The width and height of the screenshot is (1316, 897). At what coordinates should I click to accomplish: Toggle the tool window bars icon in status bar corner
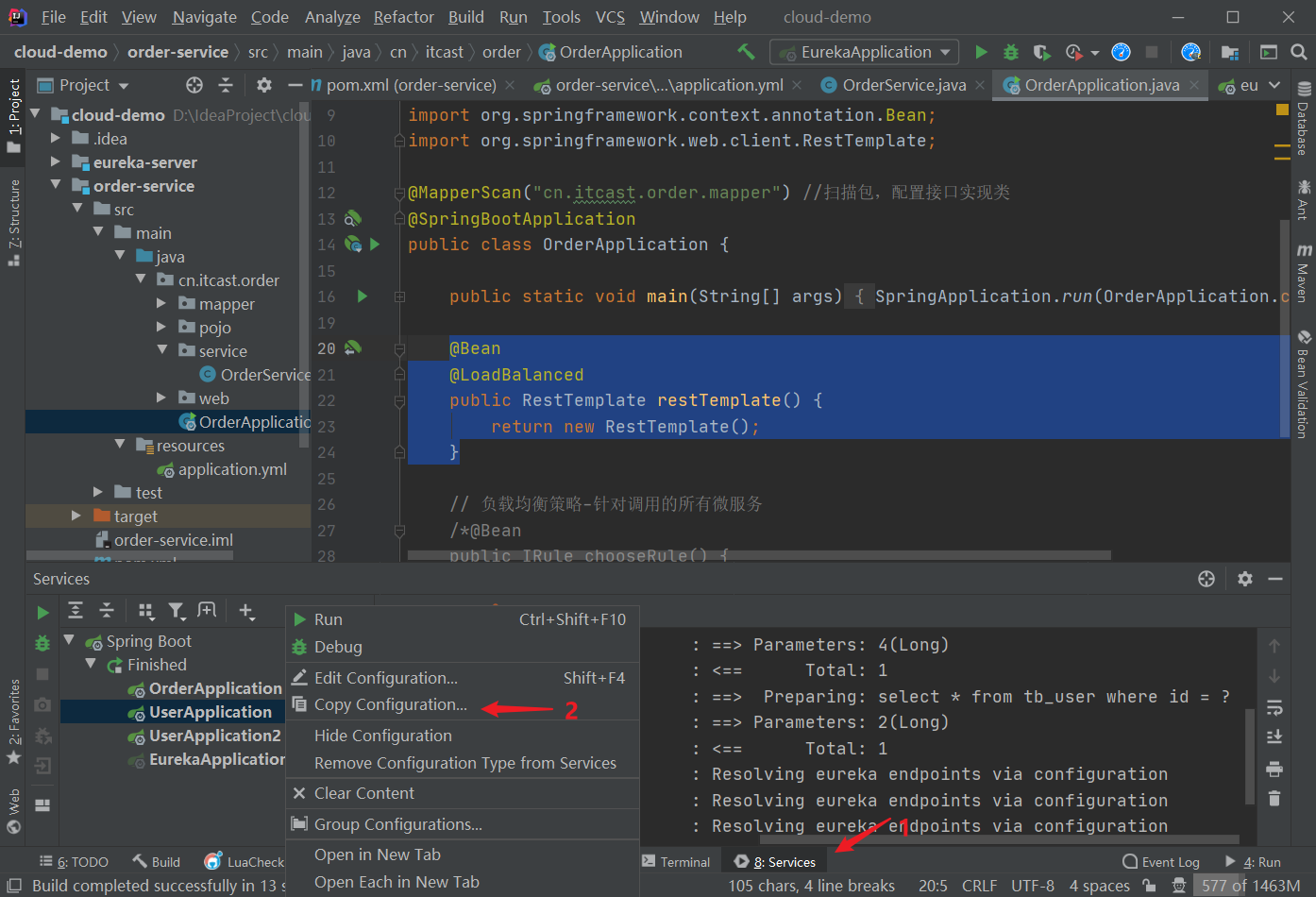12,886
